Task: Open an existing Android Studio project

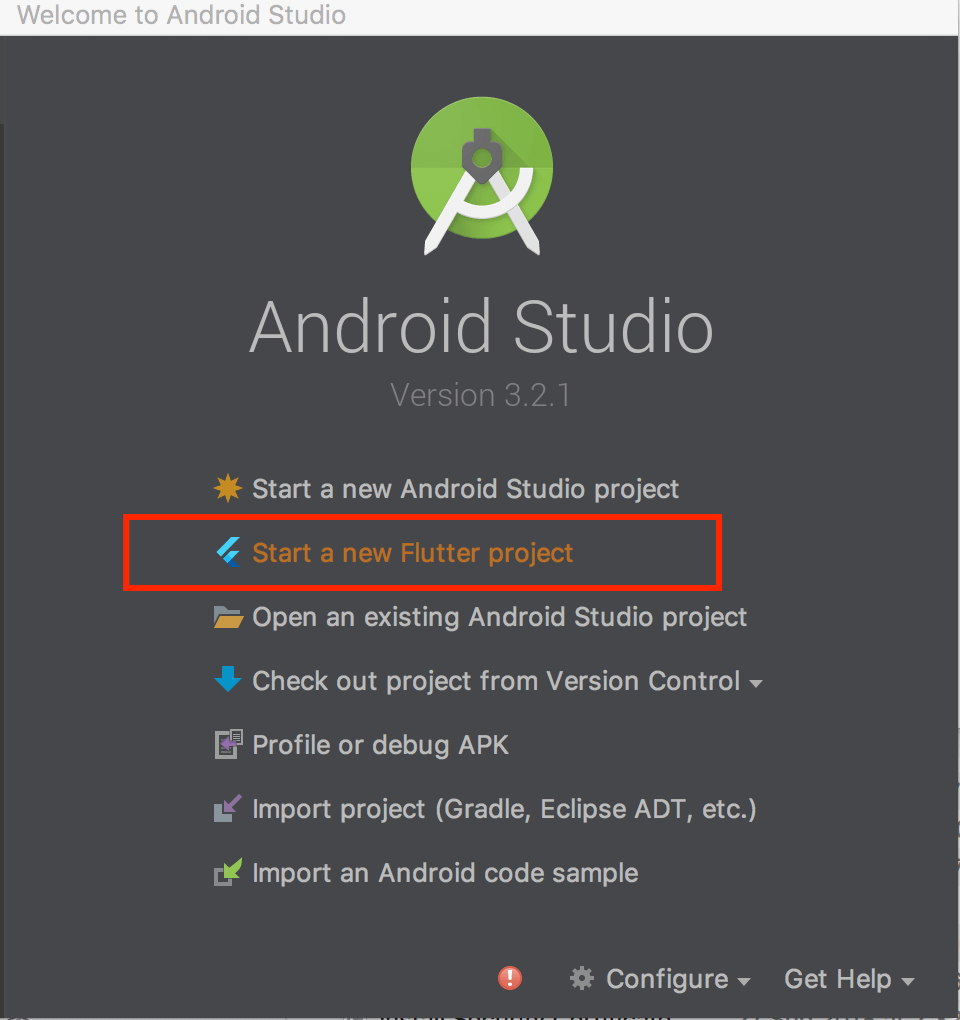Action: pyautogui.click(x=500, y=617)
